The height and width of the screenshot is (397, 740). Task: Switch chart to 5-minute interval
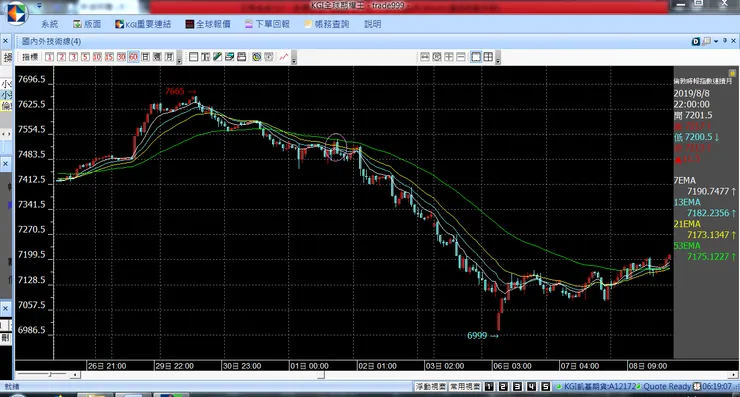click(x=85, y=57)
